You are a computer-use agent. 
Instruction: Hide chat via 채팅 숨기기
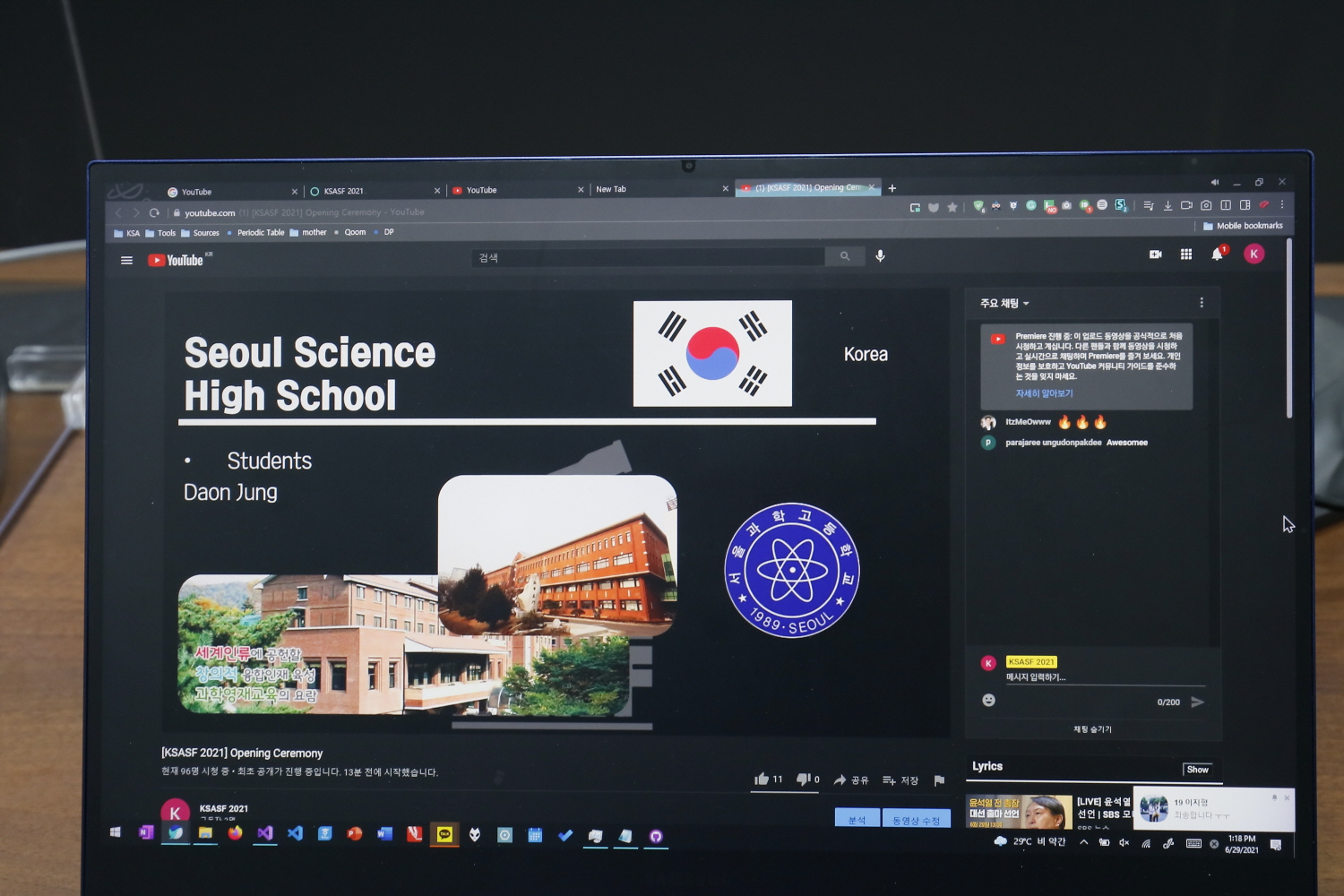tap(1093, 729)
